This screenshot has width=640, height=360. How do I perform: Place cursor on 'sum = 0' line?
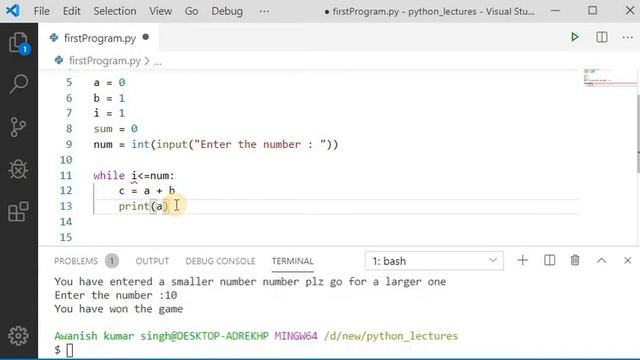point(116,129)
